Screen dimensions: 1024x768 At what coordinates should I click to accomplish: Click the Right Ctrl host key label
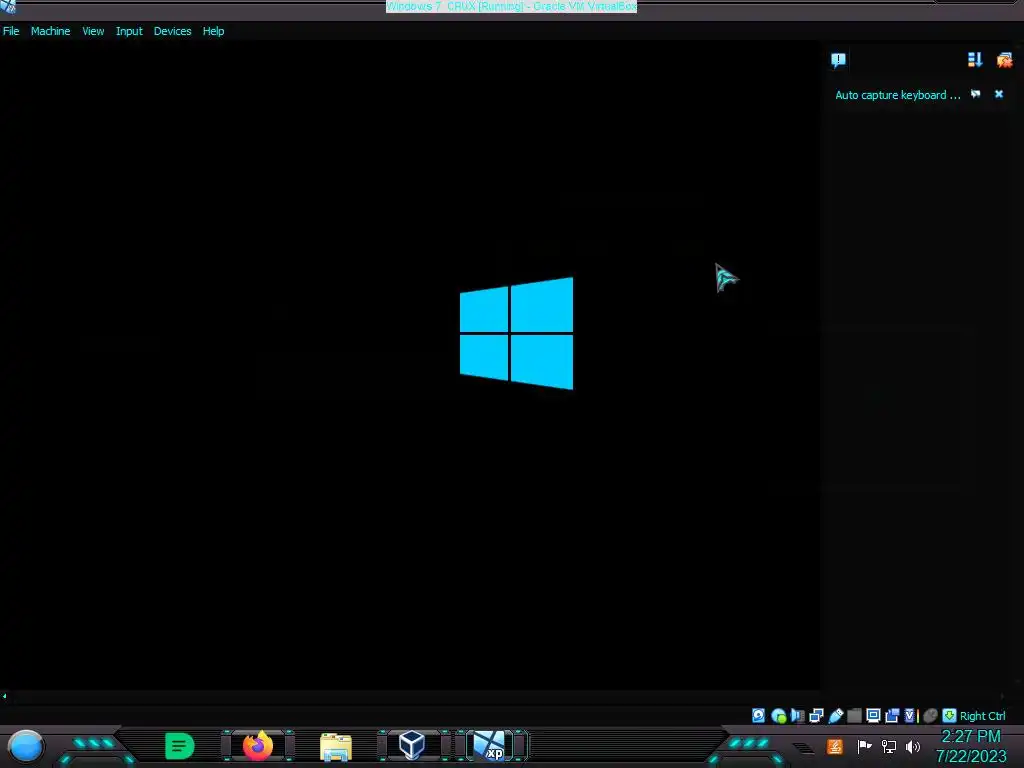(983, 716)
